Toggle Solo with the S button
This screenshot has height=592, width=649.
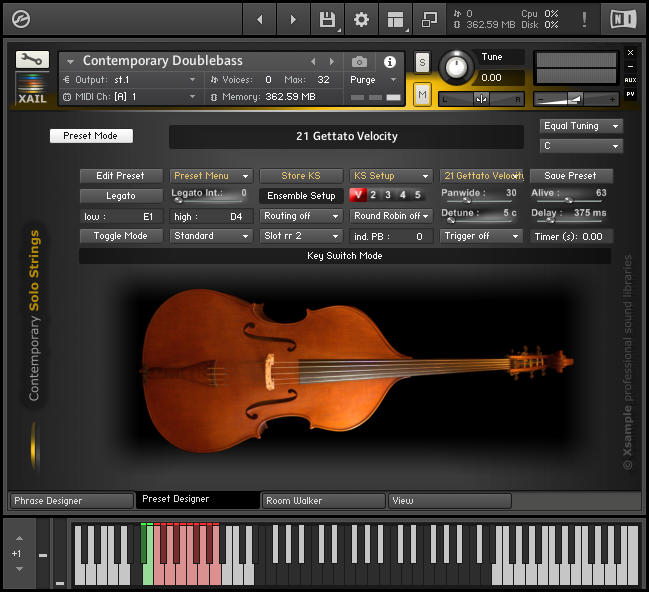pos(422,63)
